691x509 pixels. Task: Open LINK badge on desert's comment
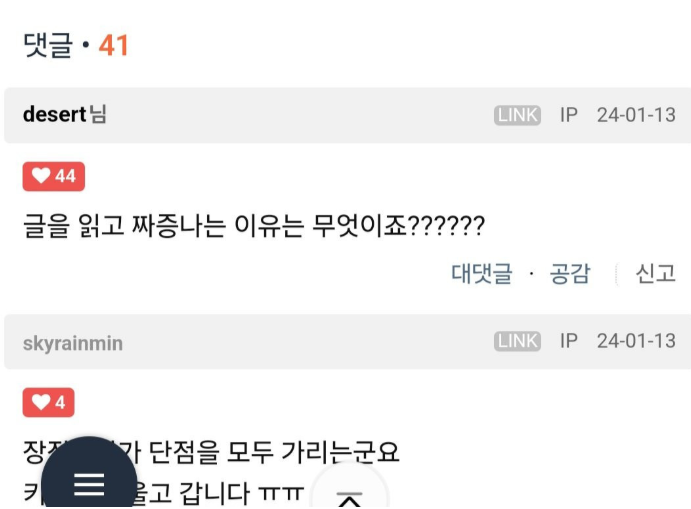click(517, 115)
